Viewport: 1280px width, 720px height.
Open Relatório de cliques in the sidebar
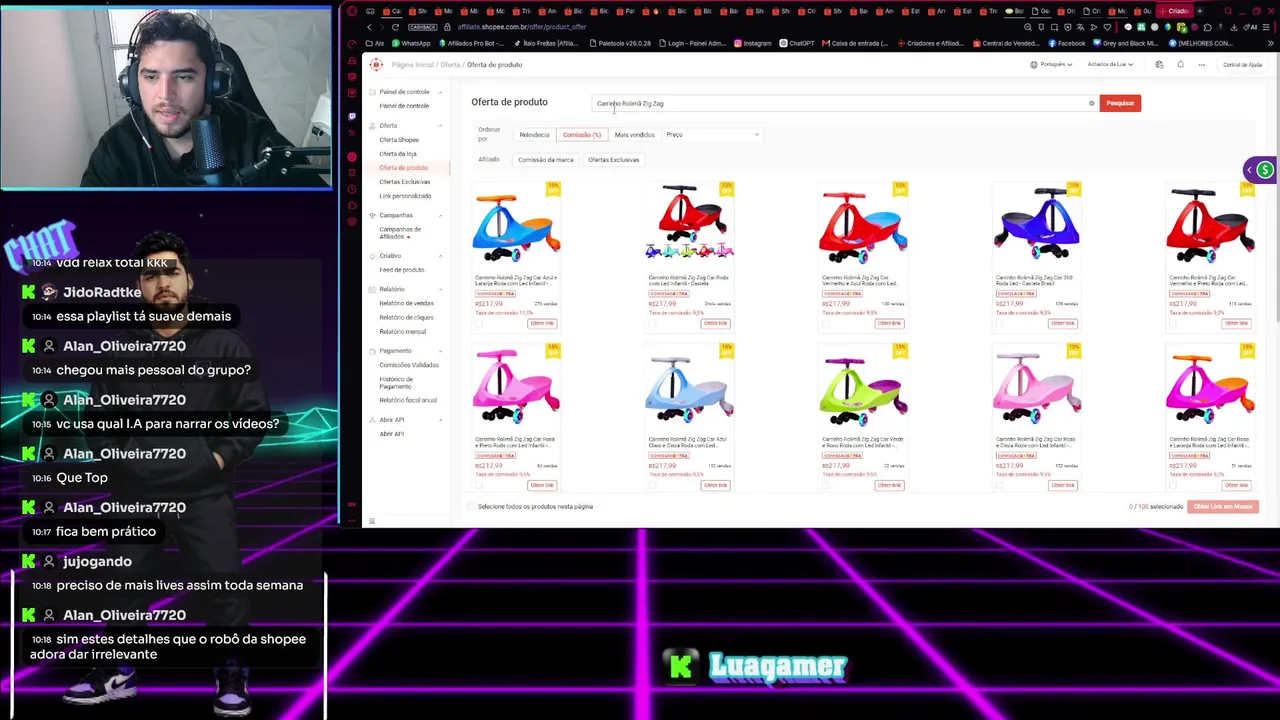tap(406, 317)
